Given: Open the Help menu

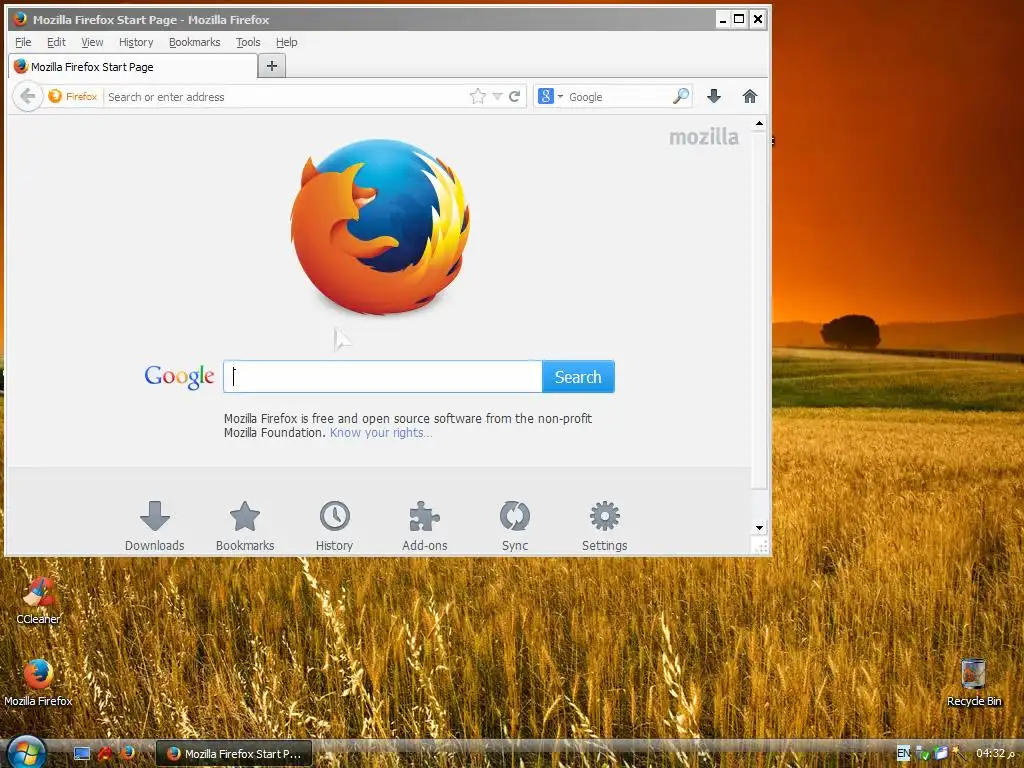Looking at the screenshot, I should 287,42.
